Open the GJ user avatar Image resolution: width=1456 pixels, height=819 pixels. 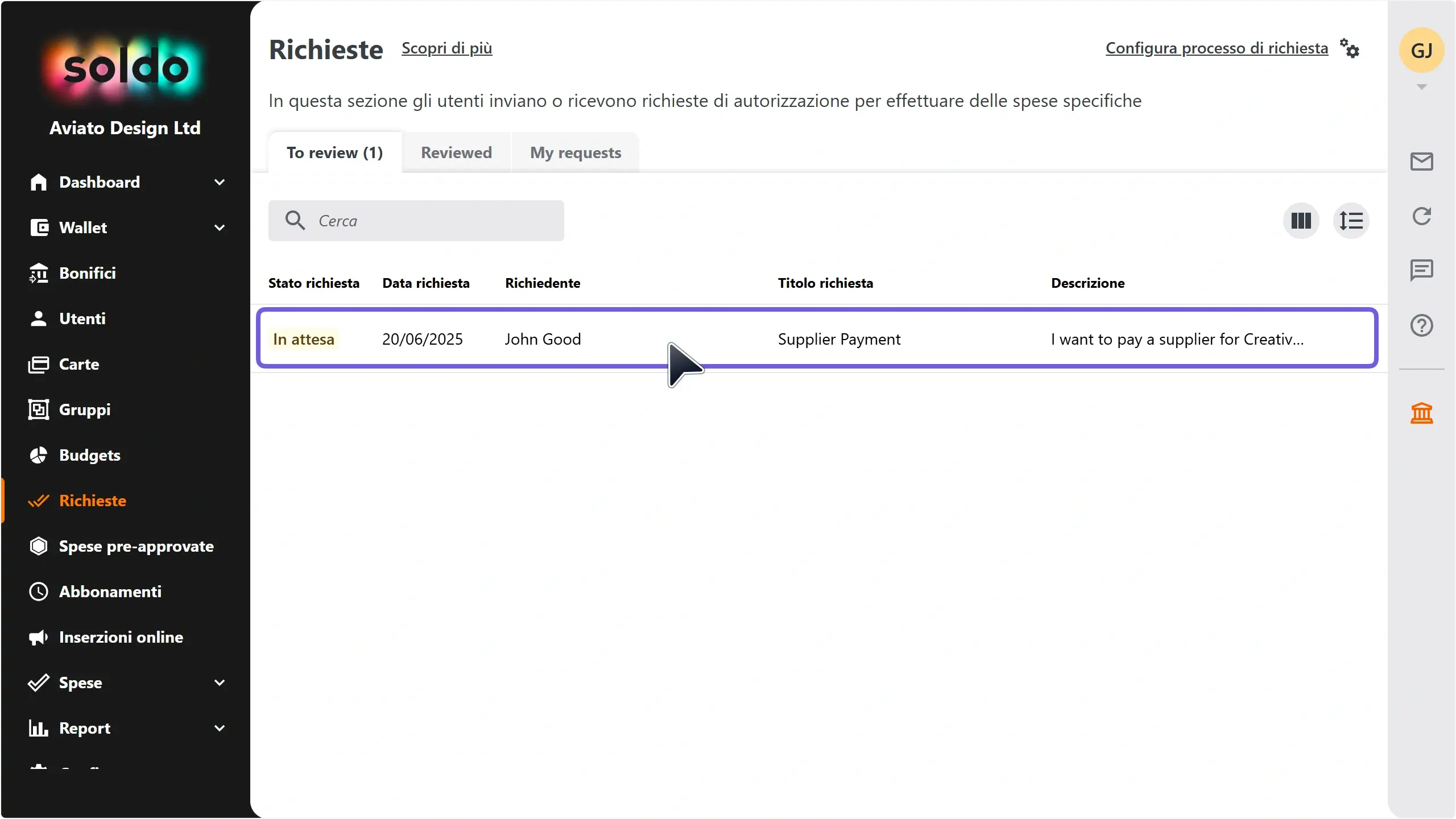(1421, 50)
